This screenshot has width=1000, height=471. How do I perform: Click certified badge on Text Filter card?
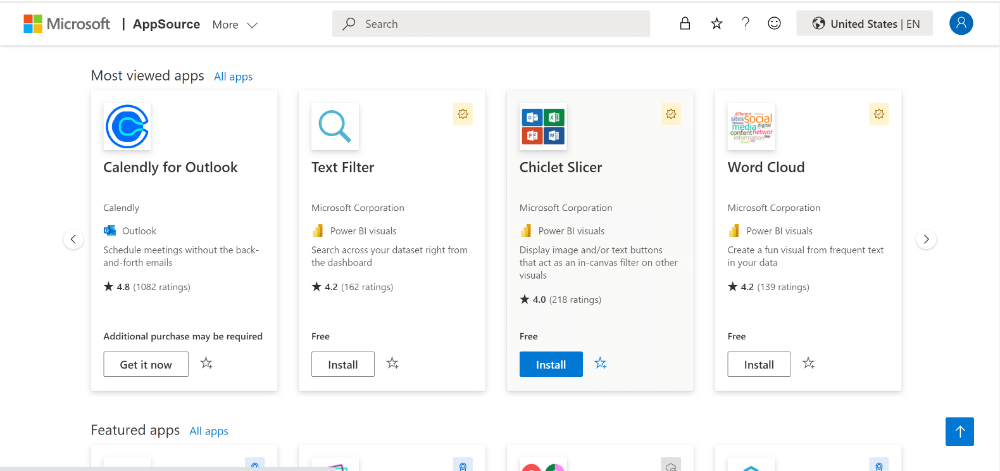[463, 114]
